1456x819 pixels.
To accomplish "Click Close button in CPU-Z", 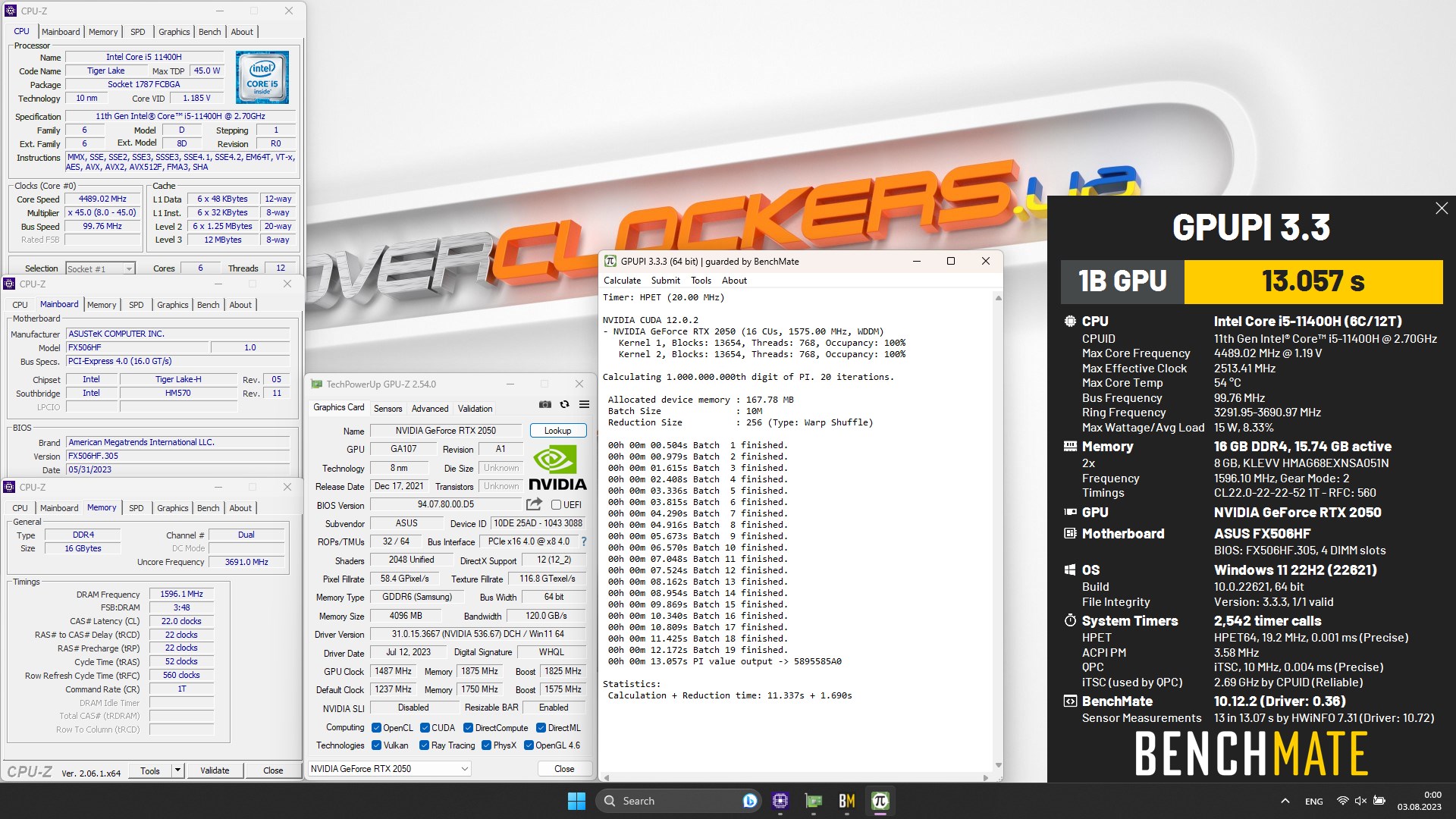I will [x=273, y=770].
